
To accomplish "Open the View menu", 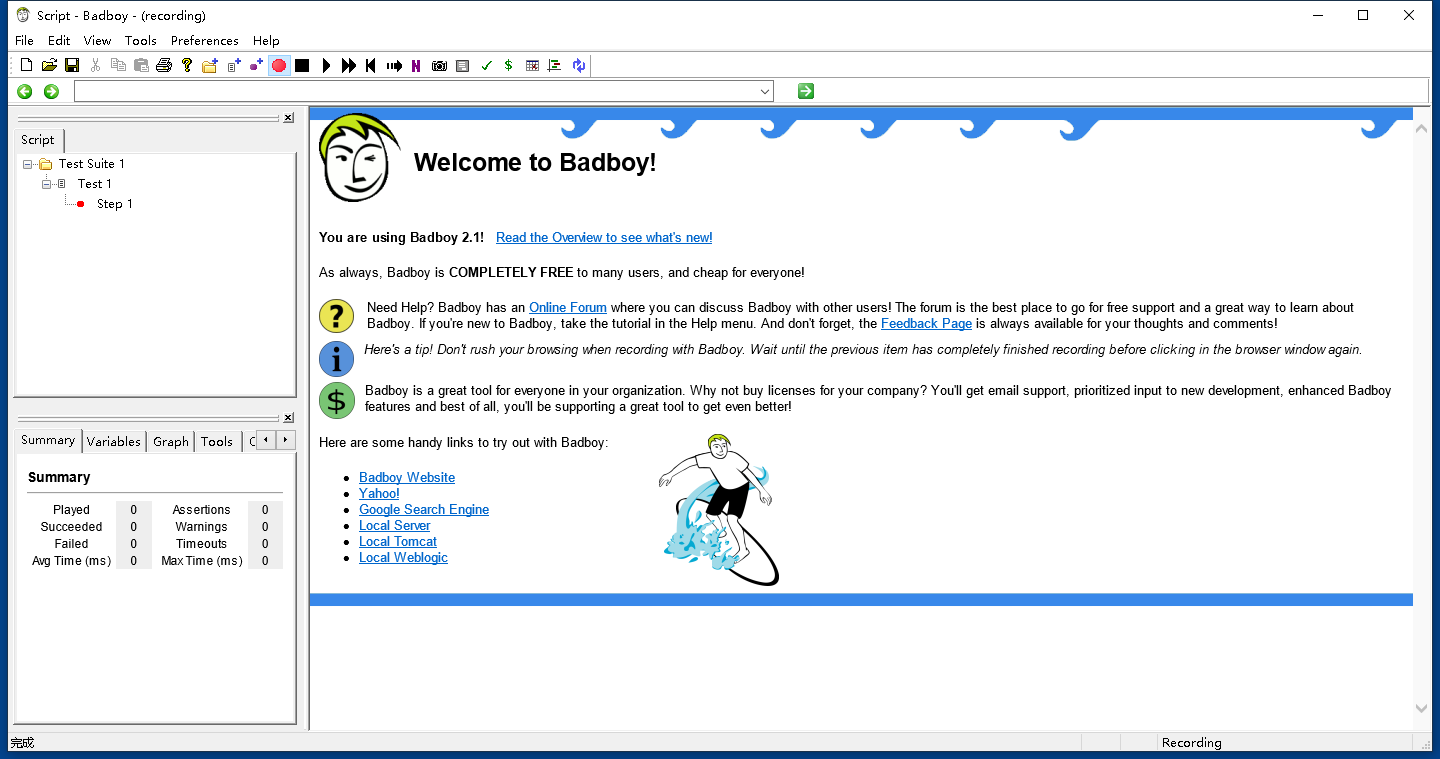I will point(97,41).
